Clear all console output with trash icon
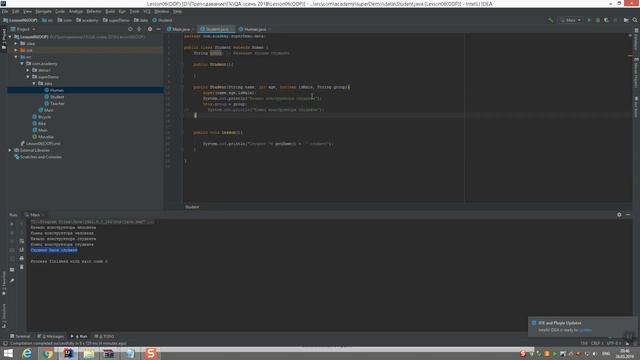 pos(22,267)
